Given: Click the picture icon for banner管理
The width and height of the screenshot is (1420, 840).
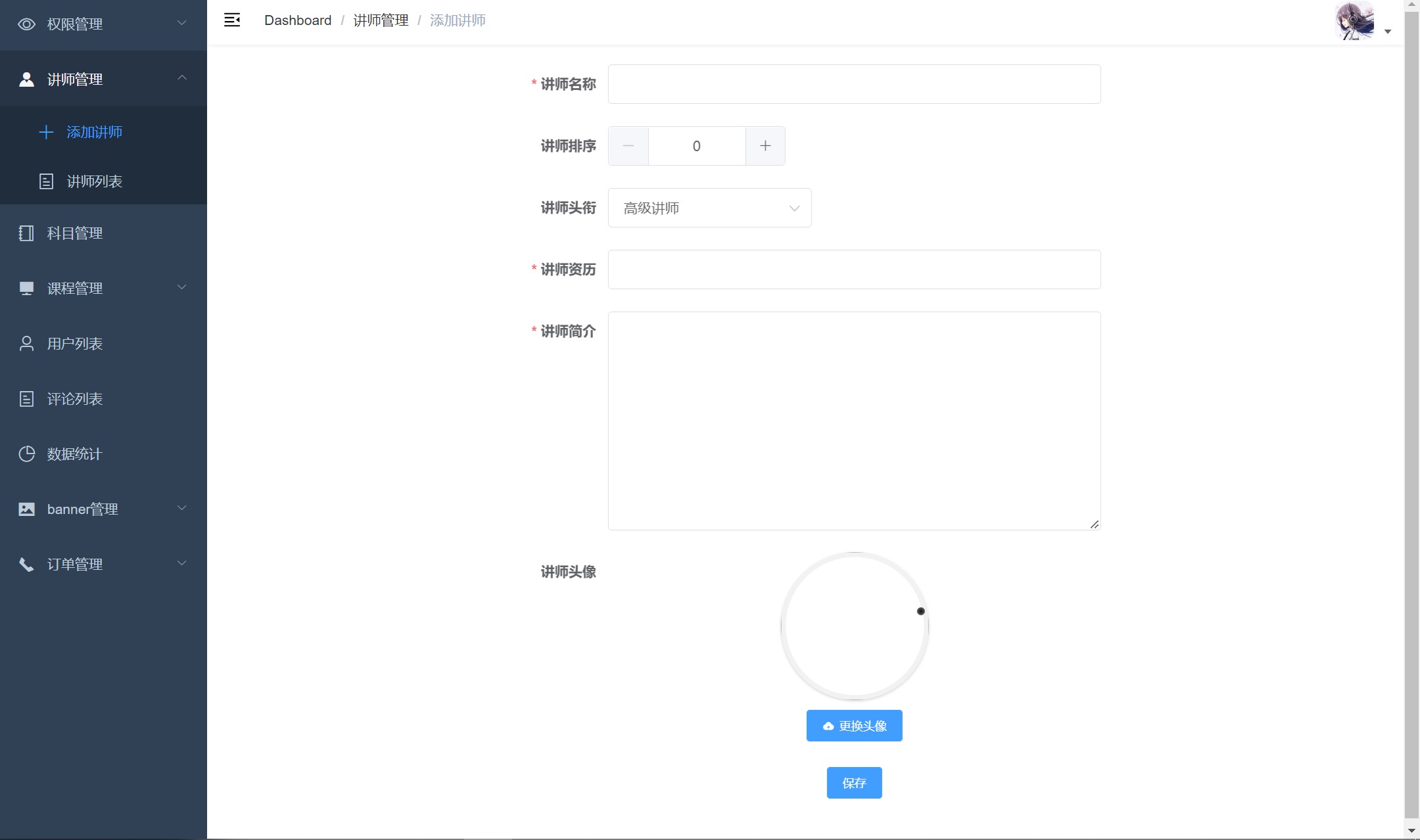Looking at the screenshot, I should point(26,509).
